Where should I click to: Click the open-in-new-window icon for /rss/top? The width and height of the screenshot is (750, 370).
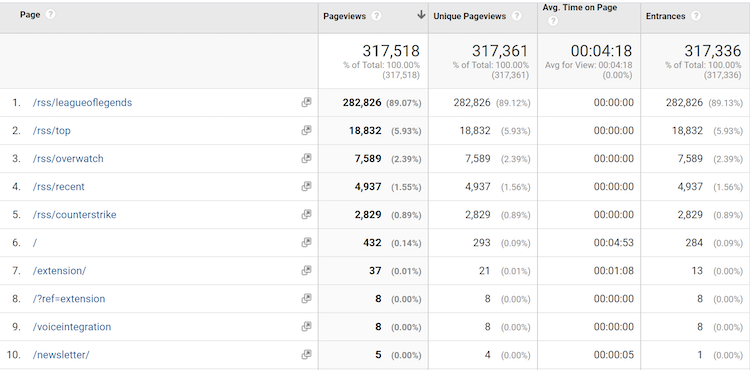(x=306, y=130)
